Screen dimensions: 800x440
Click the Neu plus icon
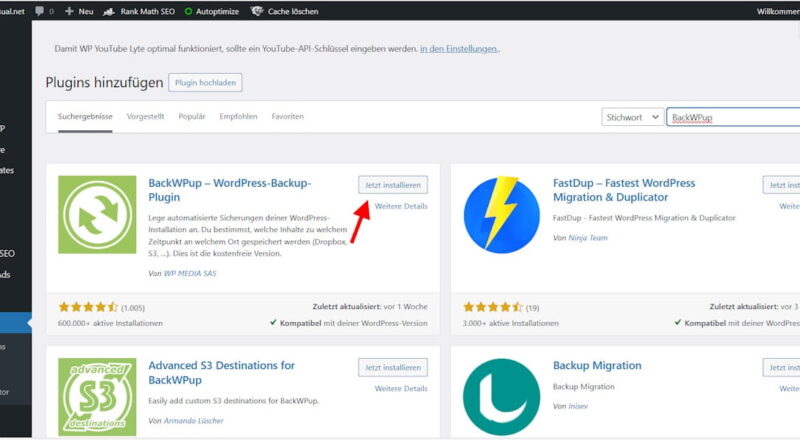coord(69,11)
